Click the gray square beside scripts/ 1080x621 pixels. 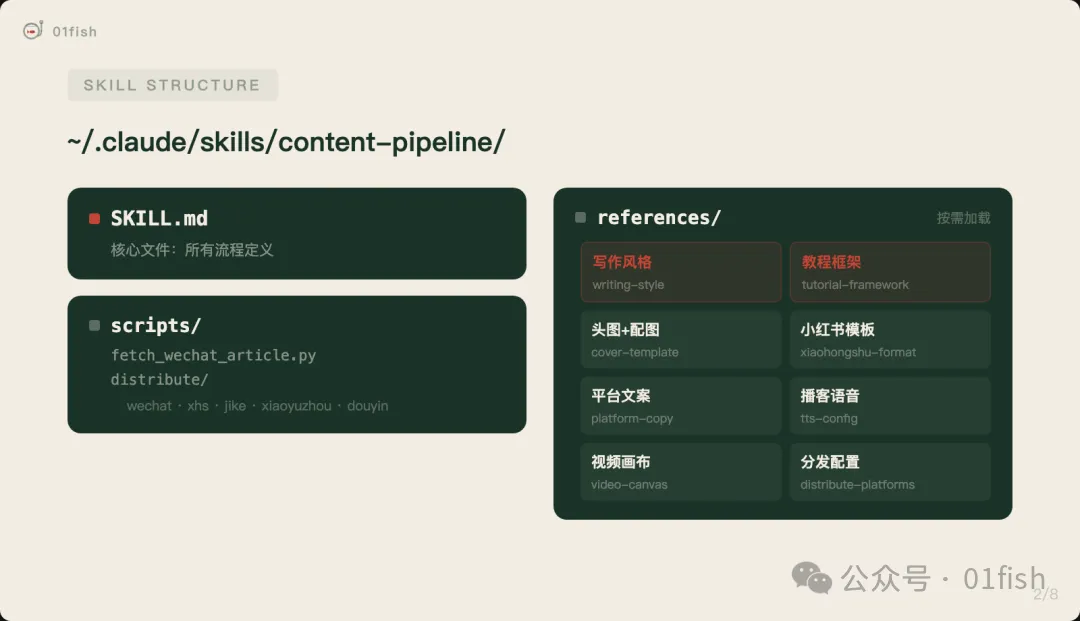(94, 326)
